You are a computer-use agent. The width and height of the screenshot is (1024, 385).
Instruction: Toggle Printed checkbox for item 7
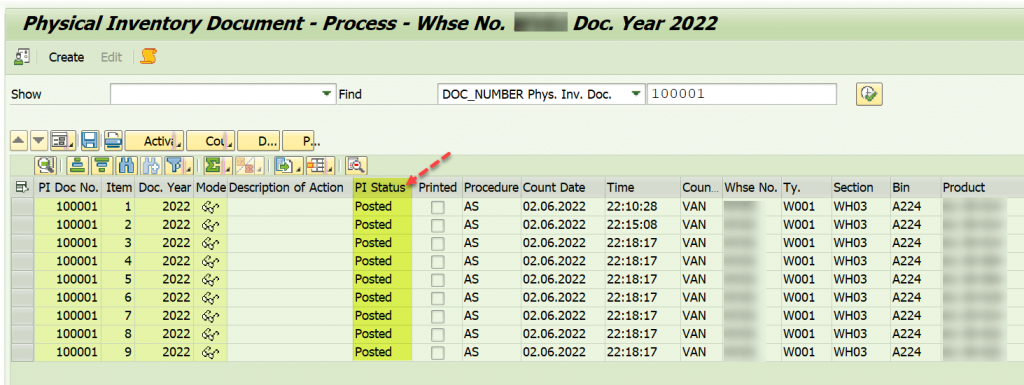point(438,316)
